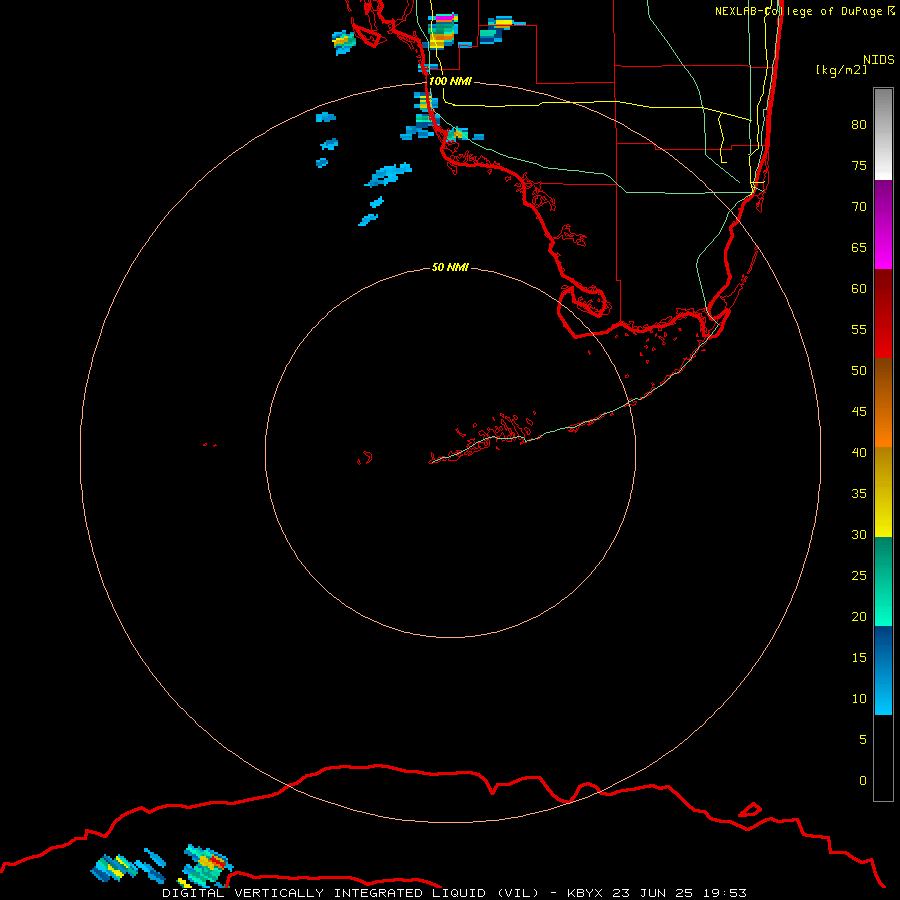The width and height of the screenshot is (900, 900).
Task: Select the 45 value on the scale
Action: (859, 412)
